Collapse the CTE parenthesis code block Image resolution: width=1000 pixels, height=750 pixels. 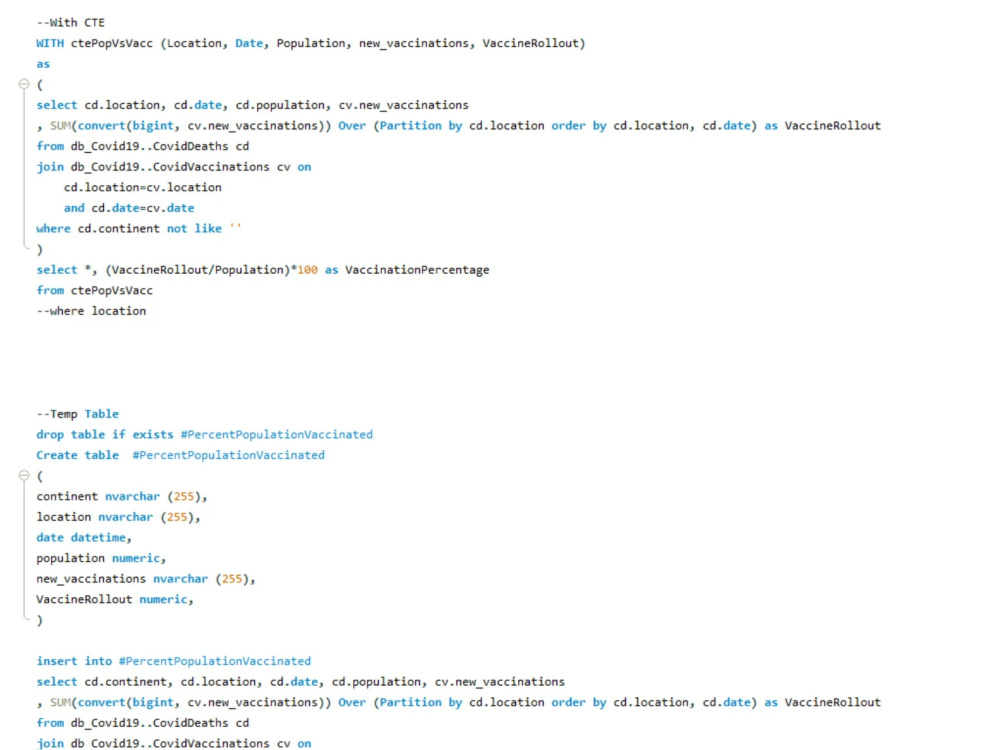point(24,84)
